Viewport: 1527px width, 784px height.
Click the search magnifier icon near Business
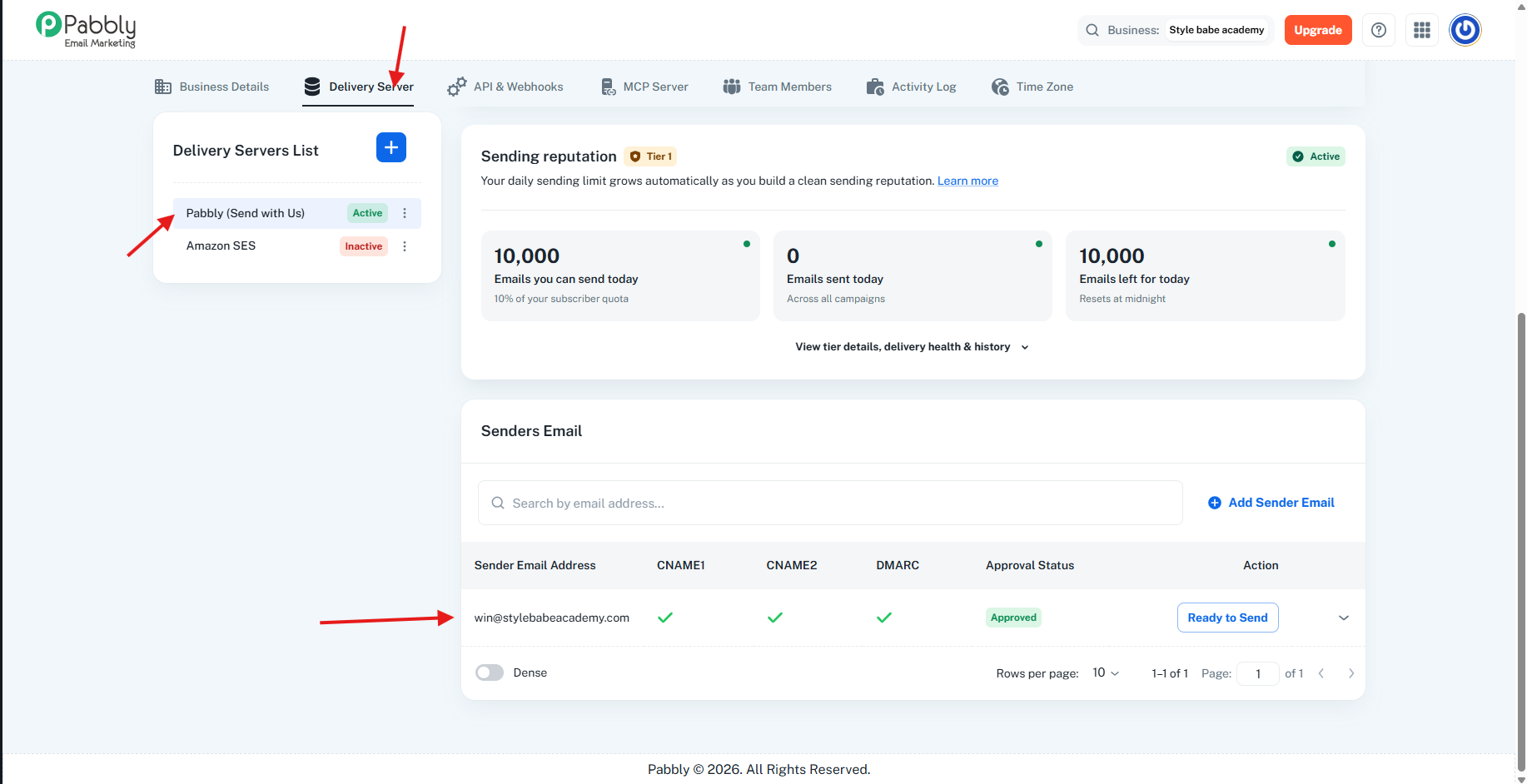pyautogui.click(x=1092, y=30)
